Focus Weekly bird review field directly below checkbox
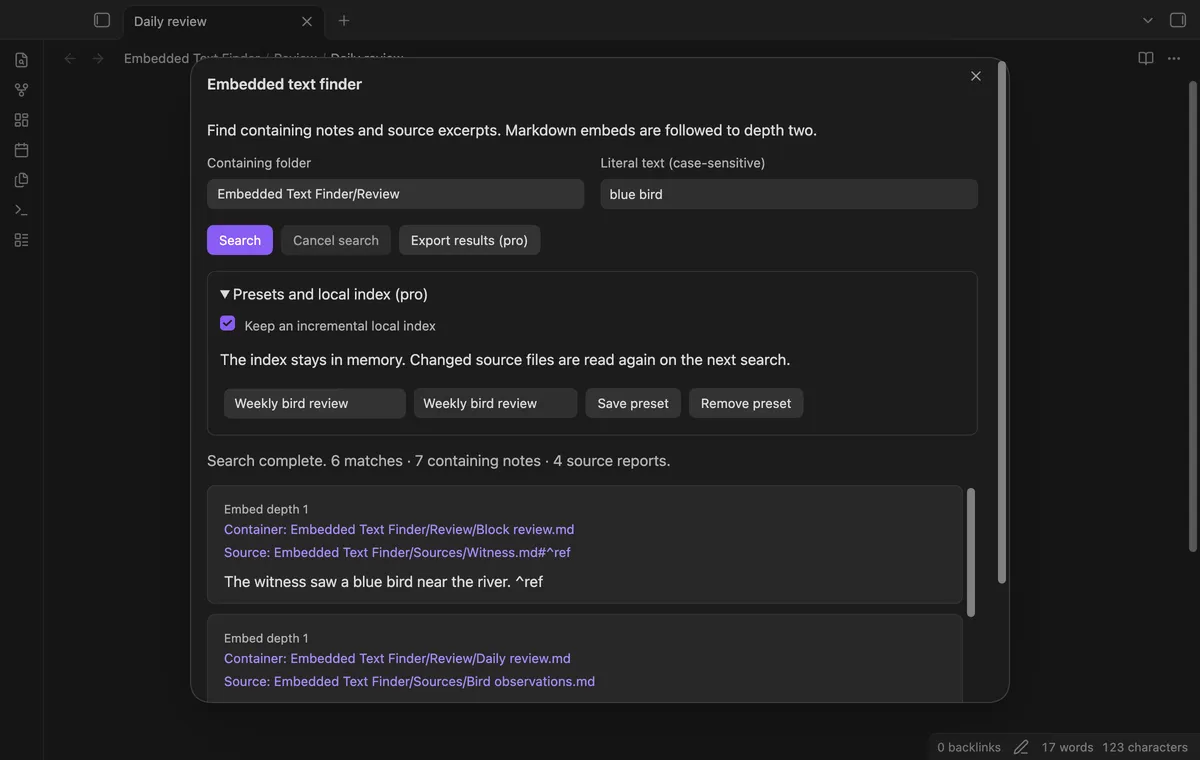 point(315,403)
